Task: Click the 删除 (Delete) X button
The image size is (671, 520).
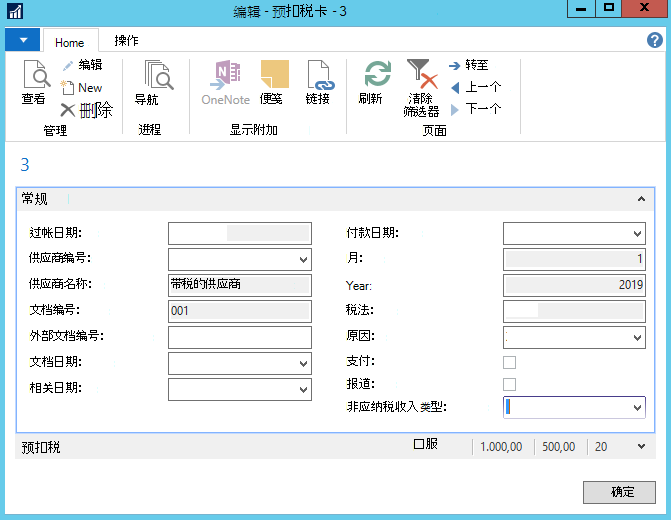Action: [86, 110]
